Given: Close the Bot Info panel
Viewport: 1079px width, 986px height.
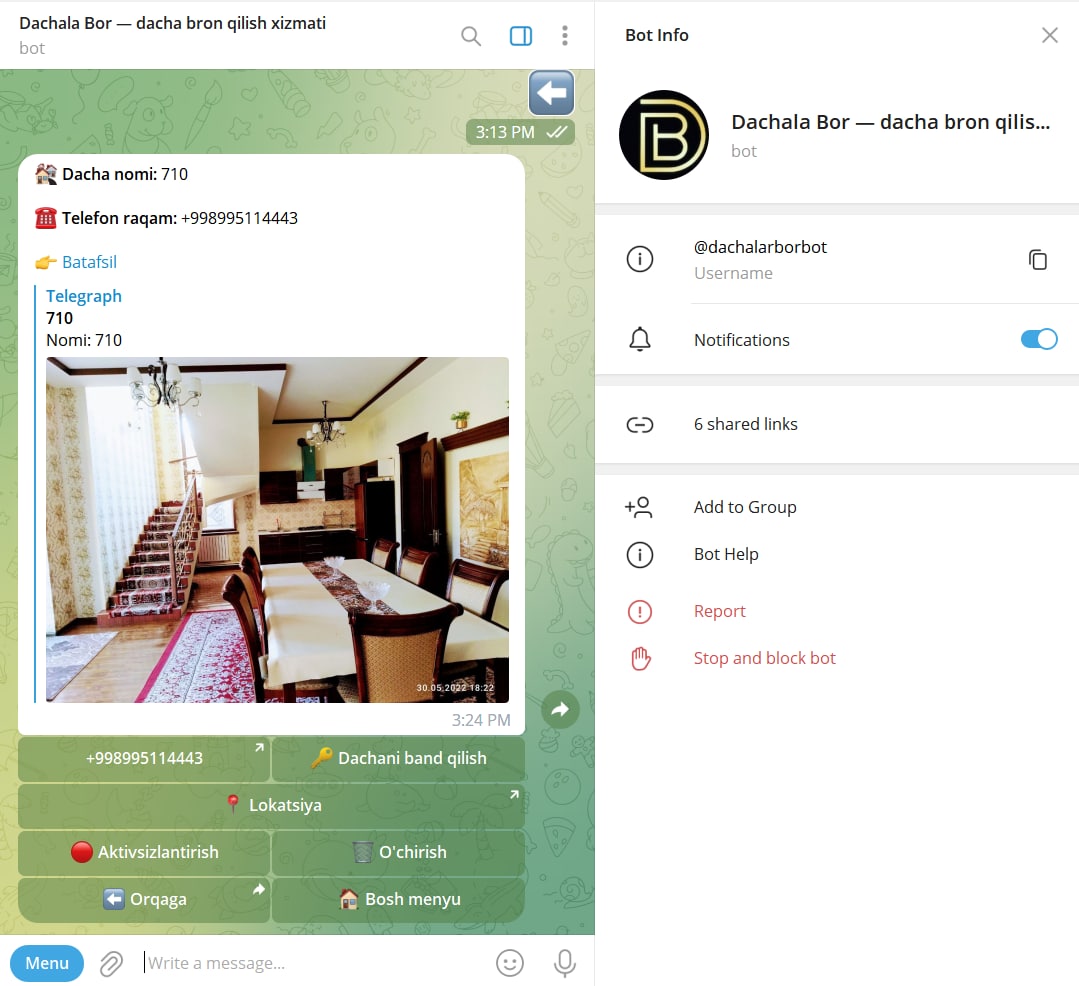Looking at the screenshot, I should [x=1049, y=35].
